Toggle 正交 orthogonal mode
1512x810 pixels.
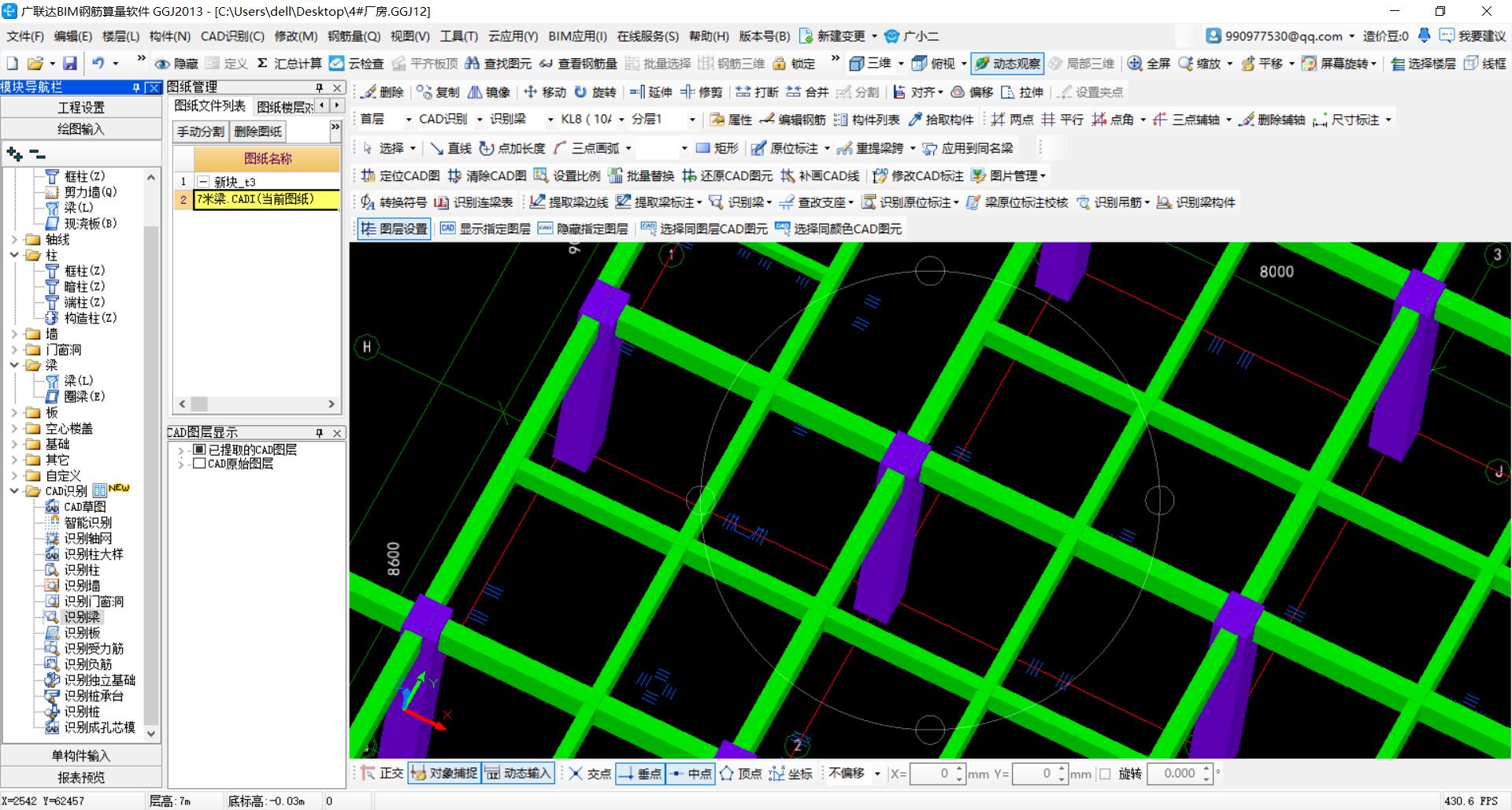click(382, 774)
